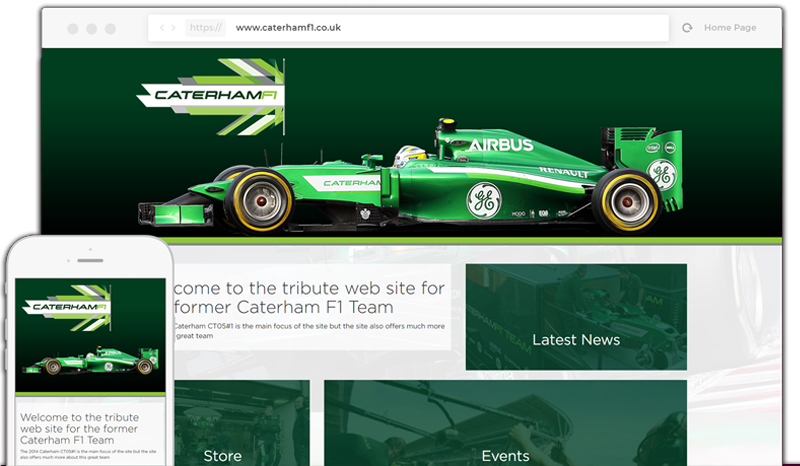The image size is (800, 466).
Task: Click the browser forward arrow
Action: pyautogui.click(x=173, y=28)
